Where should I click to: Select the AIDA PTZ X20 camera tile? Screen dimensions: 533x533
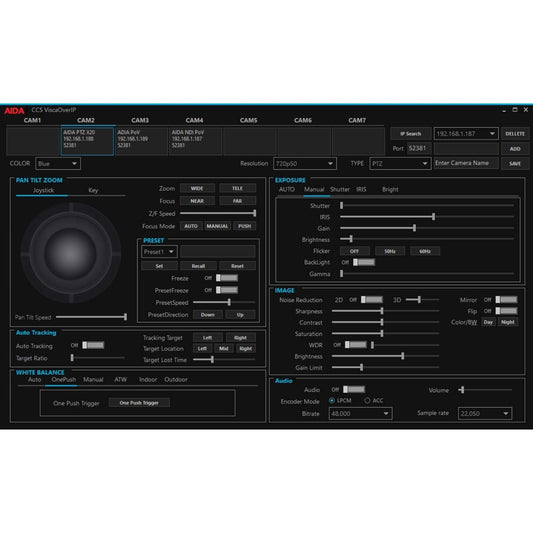pos(87,141)
